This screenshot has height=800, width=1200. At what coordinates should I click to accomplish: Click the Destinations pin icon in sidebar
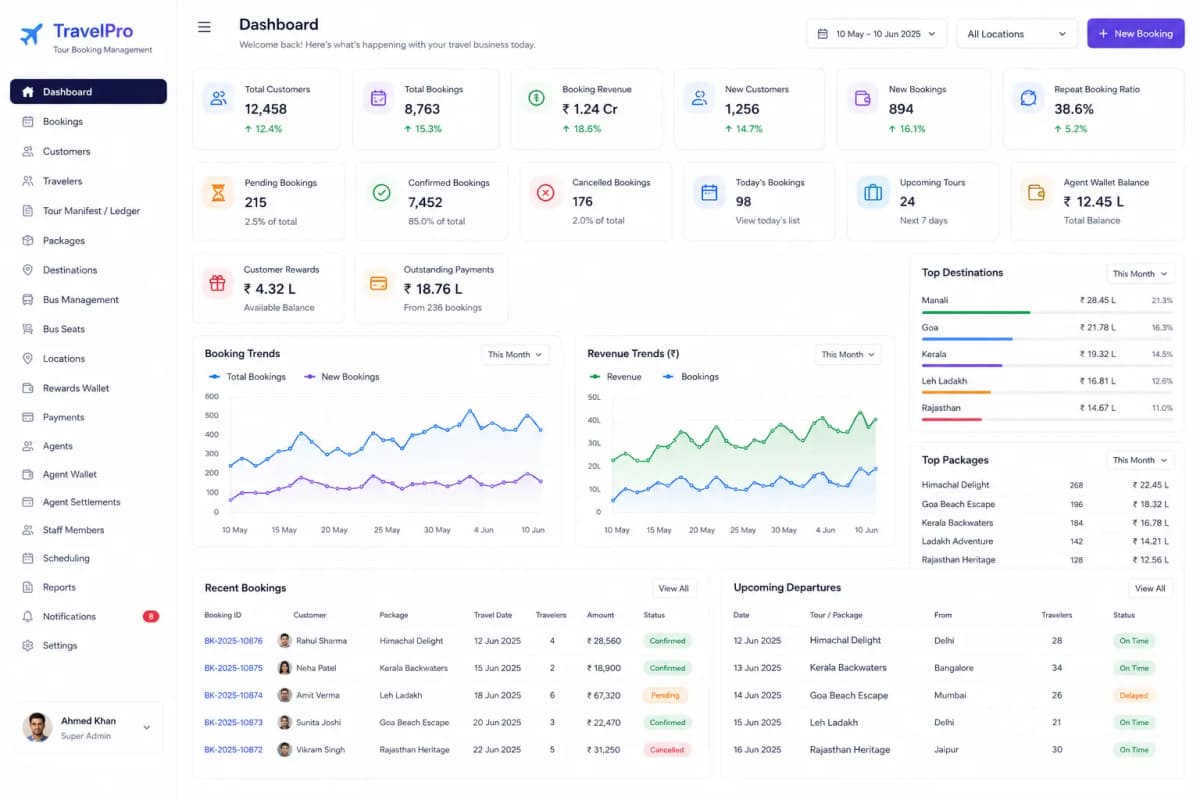(27, 270)
